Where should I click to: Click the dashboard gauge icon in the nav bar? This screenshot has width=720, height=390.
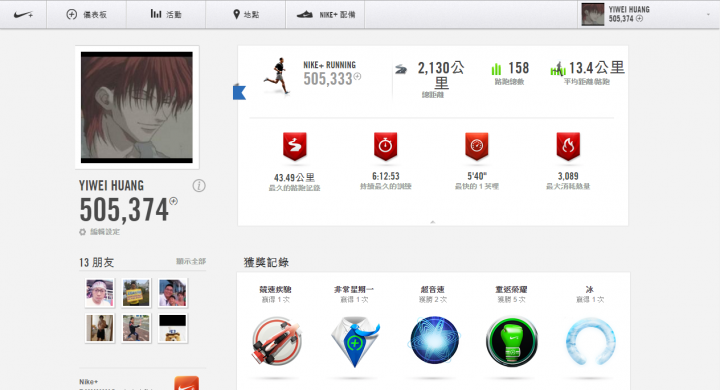72,15
